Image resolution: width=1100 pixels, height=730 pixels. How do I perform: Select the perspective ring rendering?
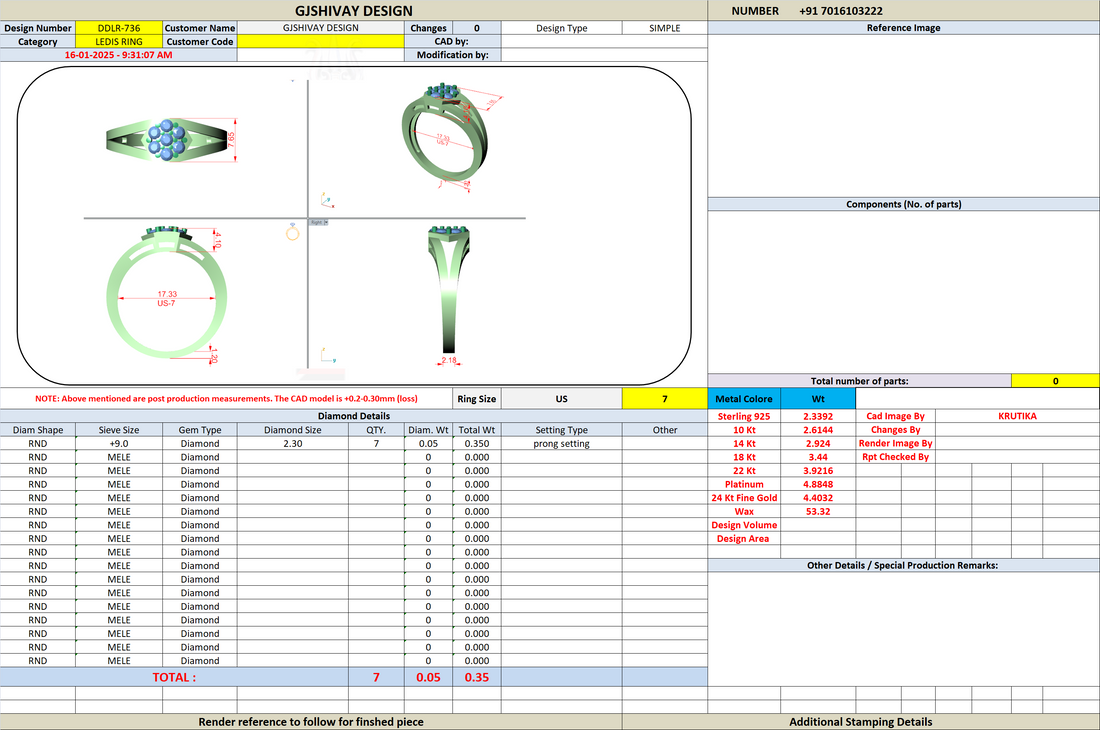449,137
